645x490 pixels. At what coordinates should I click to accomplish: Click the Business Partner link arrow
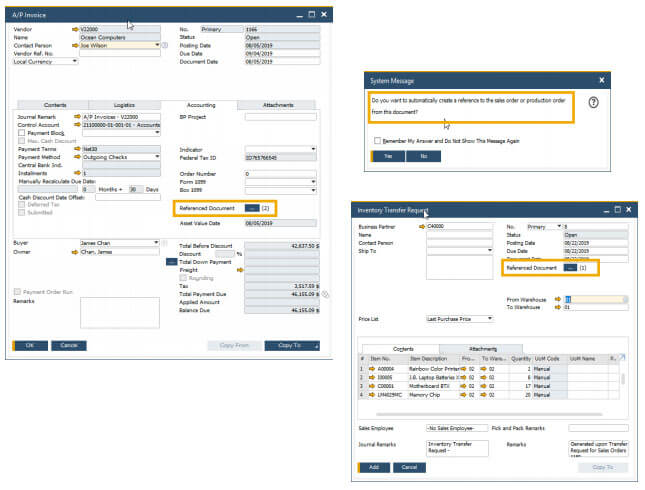419,226
